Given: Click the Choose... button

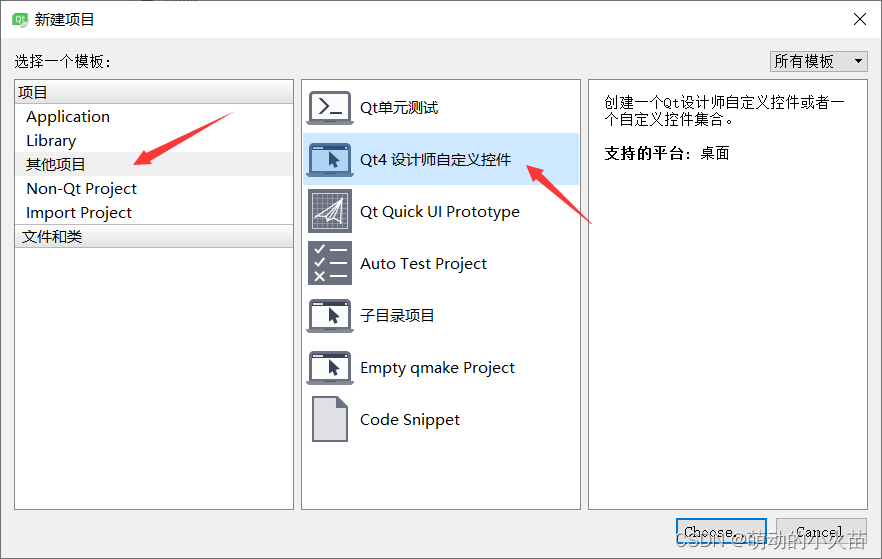Looking at the screenshot, I should click(x=721, y=531).
